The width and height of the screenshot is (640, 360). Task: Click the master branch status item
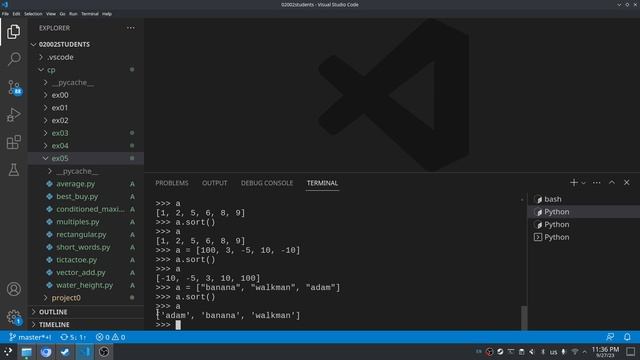[30, 337]
